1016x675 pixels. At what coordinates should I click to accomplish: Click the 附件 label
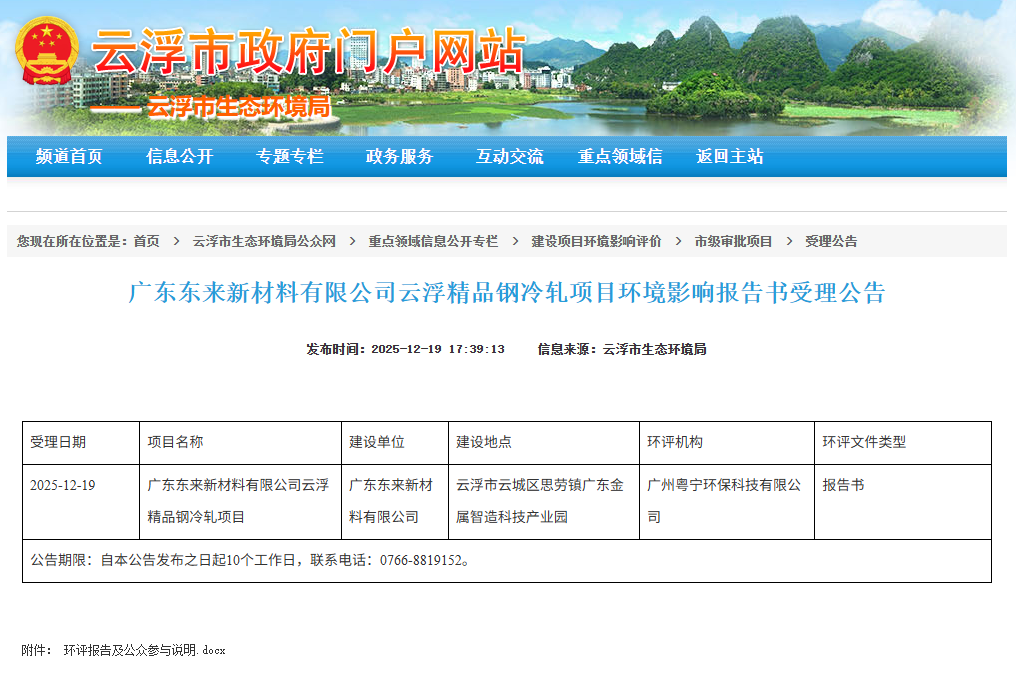36,650
